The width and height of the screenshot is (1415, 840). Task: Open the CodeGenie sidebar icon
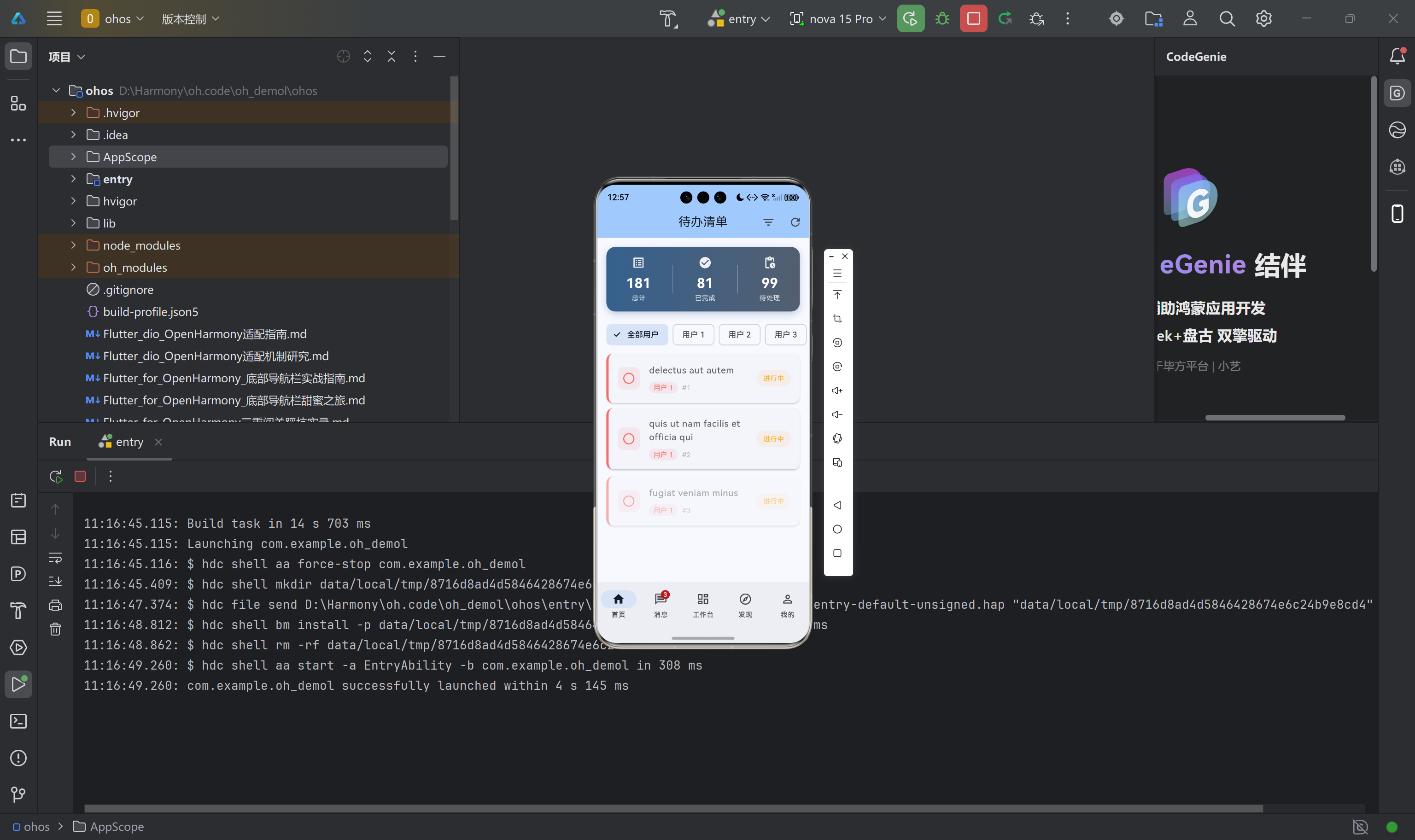pos(1397,93)
